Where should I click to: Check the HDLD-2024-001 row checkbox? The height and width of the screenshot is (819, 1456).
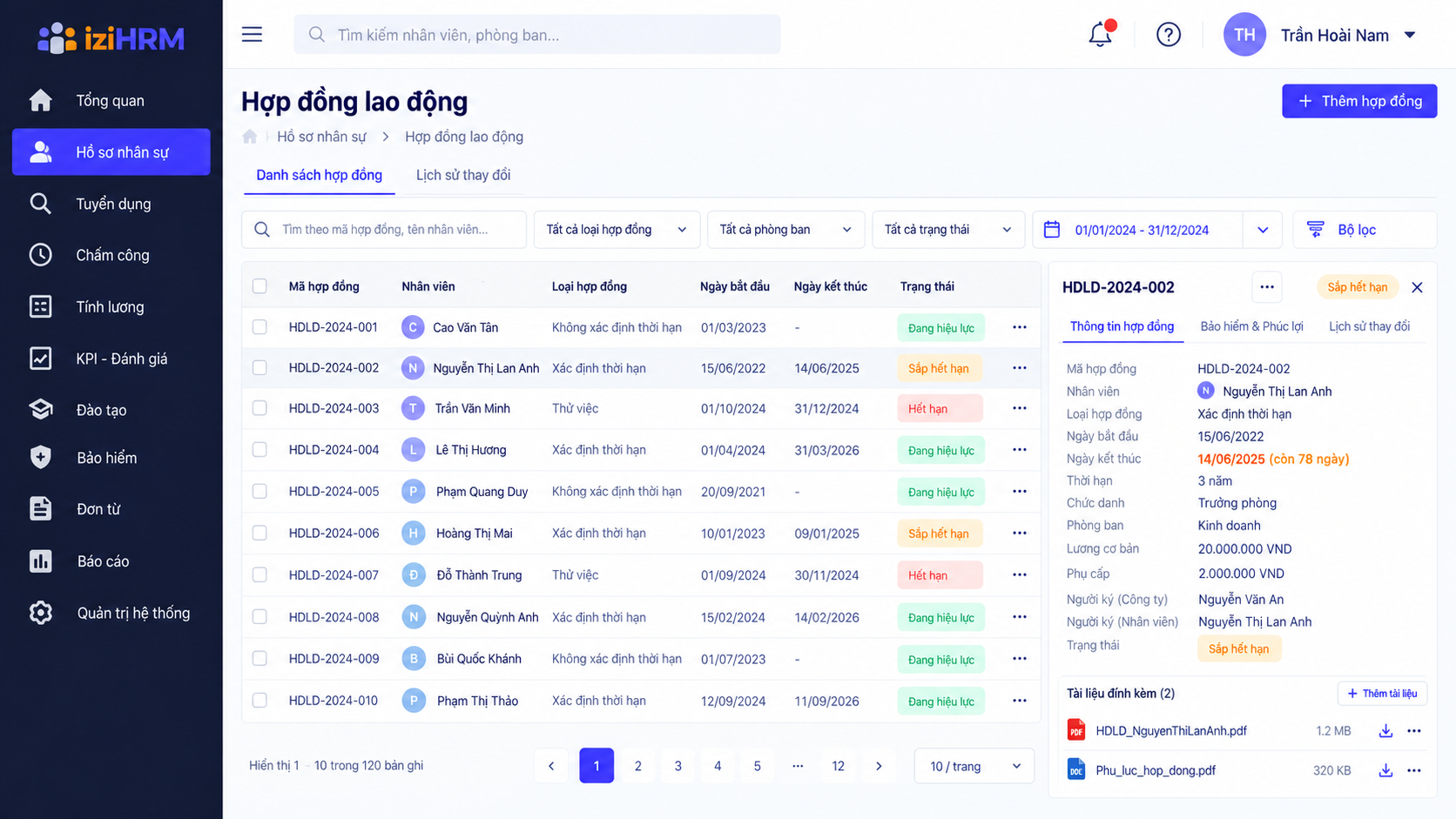(x=260, y=327)
